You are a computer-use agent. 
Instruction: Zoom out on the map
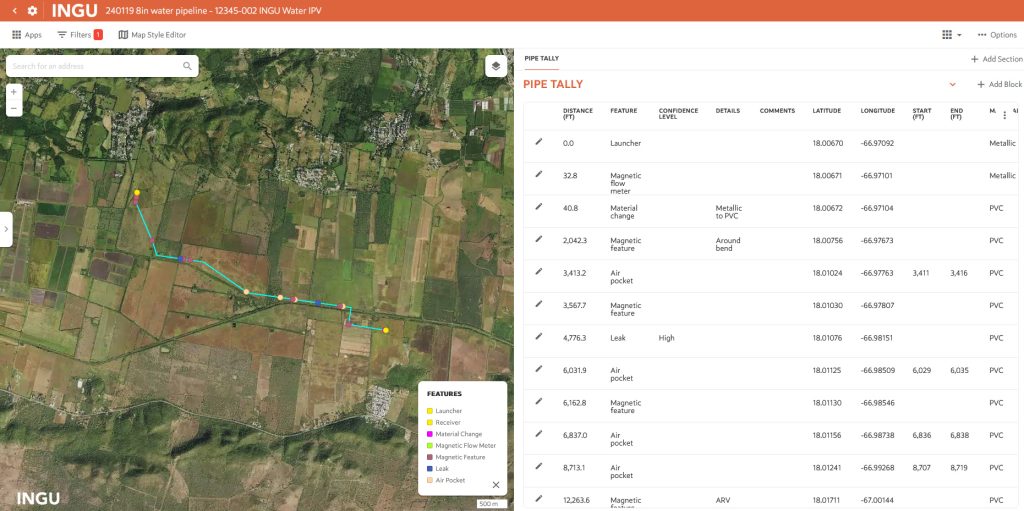(x=14, y=108)
